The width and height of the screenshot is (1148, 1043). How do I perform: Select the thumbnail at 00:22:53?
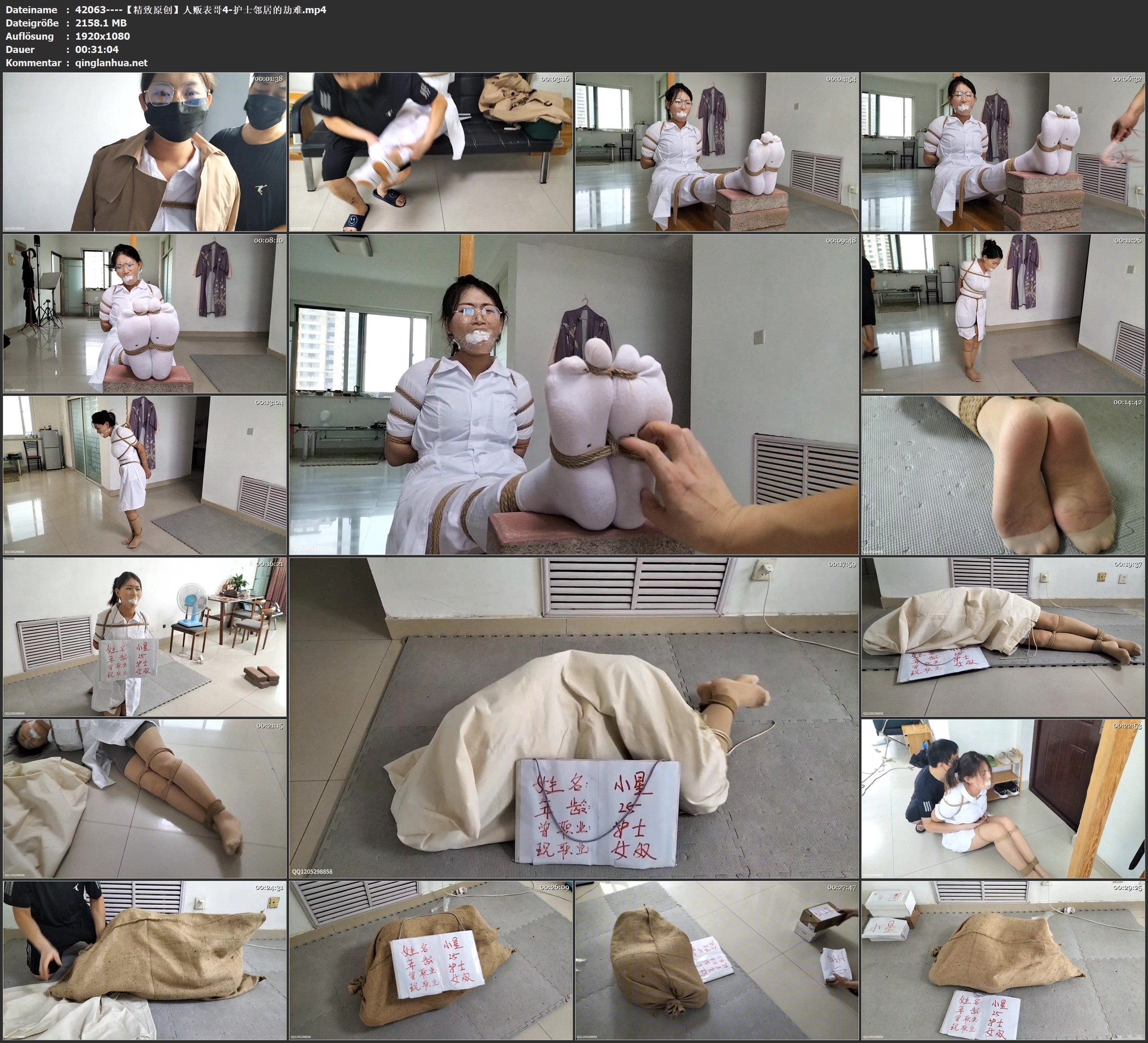(1003, 799)
